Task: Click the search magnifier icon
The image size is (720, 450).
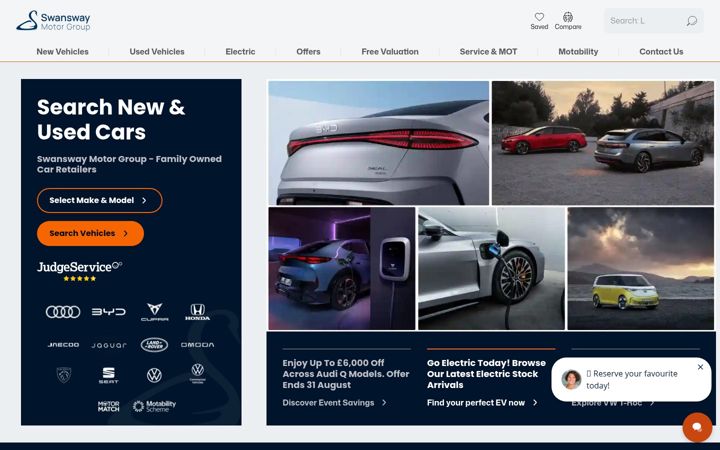Action: (x=692, y=21)
